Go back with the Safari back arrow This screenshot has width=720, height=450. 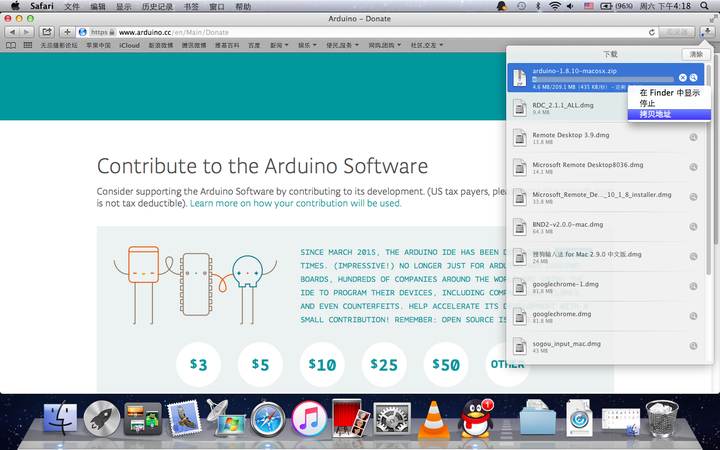point(12,32)
